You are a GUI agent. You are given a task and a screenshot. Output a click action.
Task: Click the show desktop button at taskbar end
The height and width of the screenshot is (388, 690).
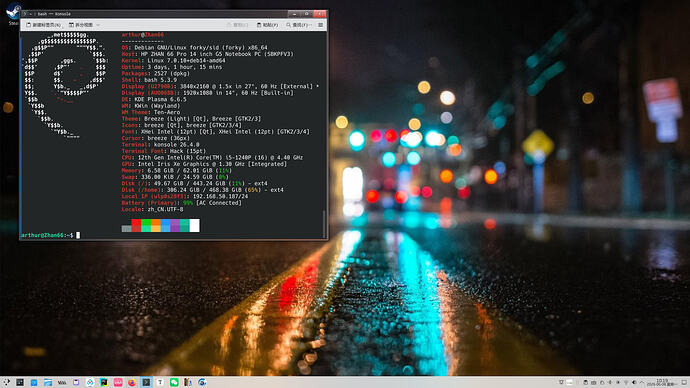pyautogui.click(x=684, y=382)
